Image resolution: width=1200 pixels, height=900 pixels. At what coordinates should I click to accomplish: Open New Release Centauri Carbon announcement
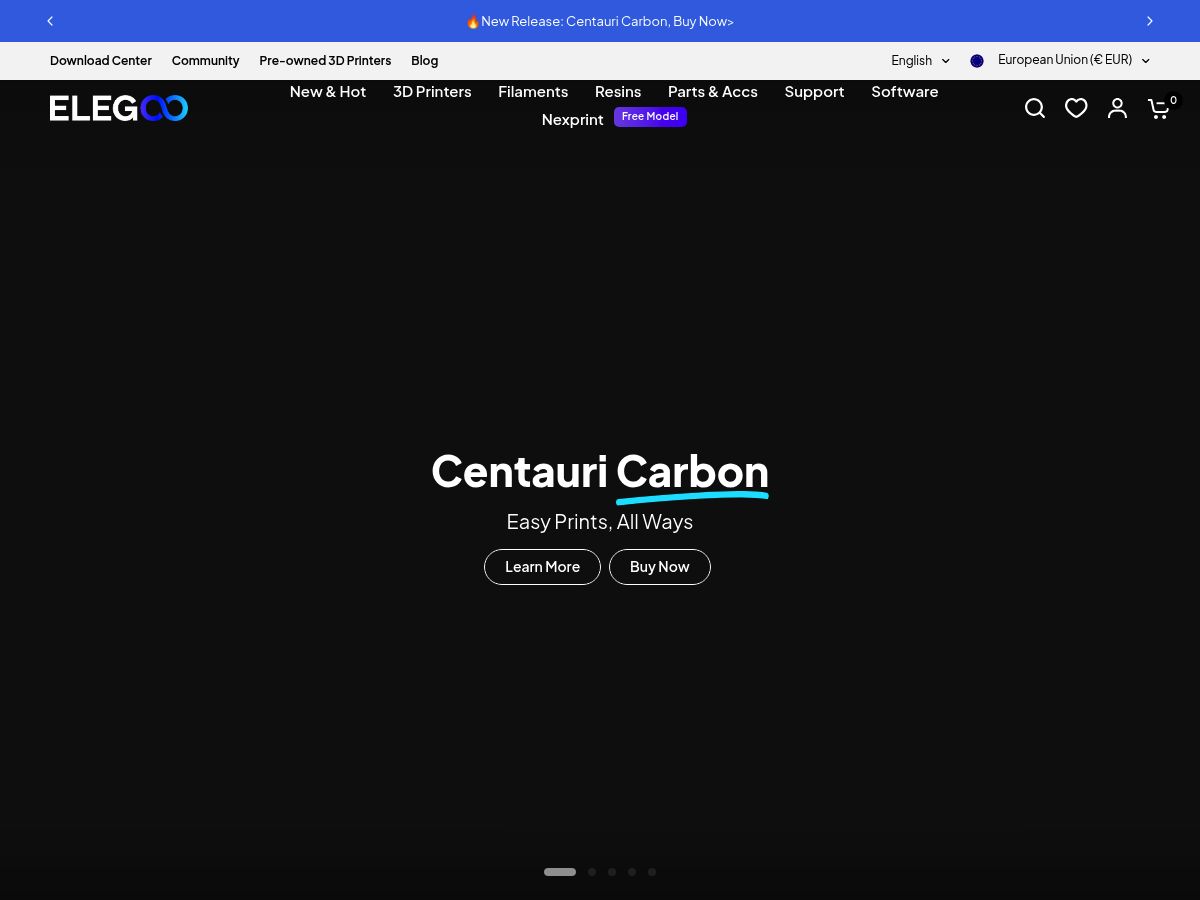point(600,21)
